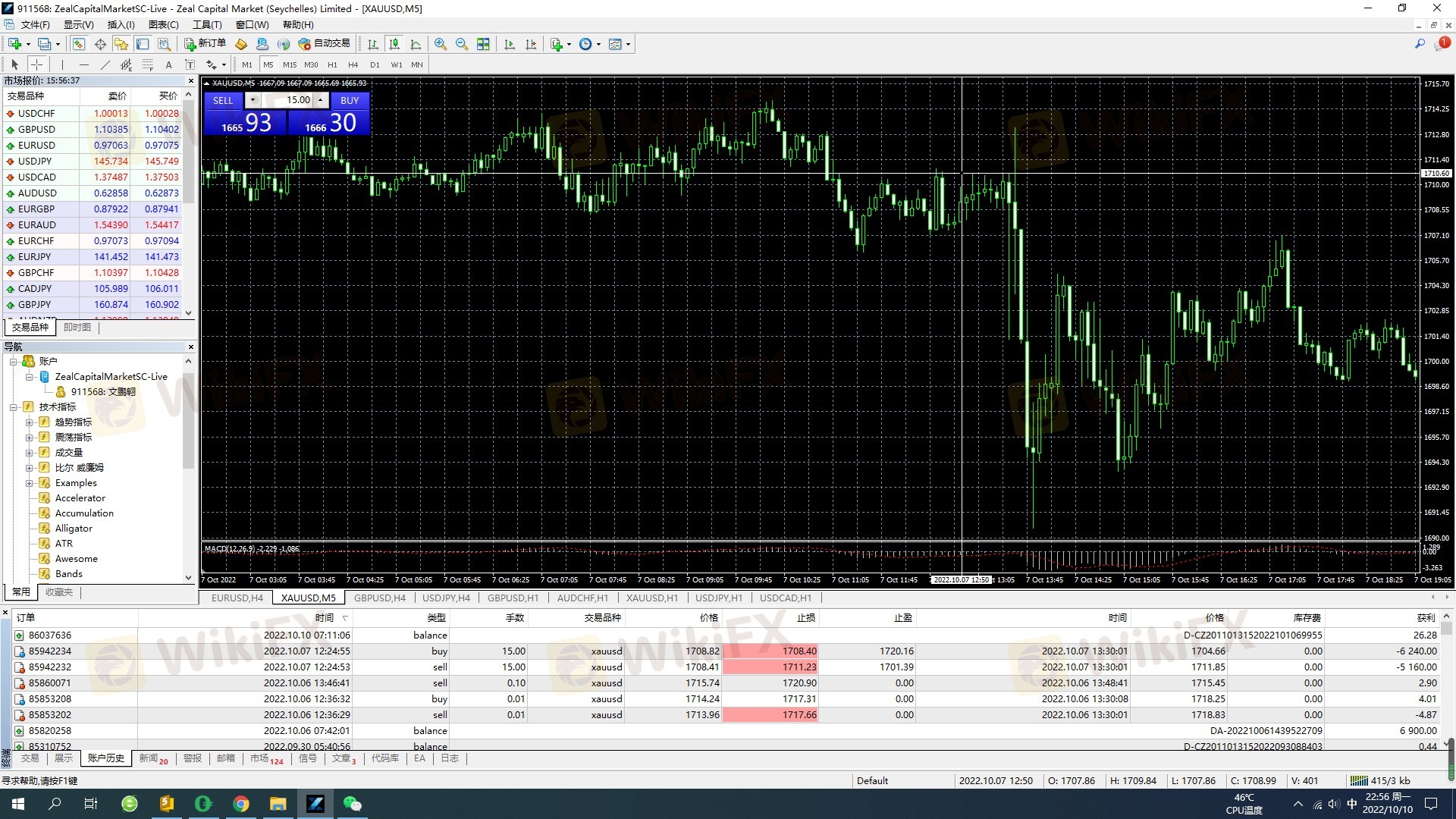Image resolution: width=1456 pixels, height=819 pixels.
Task: Switch to M1 timeframe
Action: point(247,64)
